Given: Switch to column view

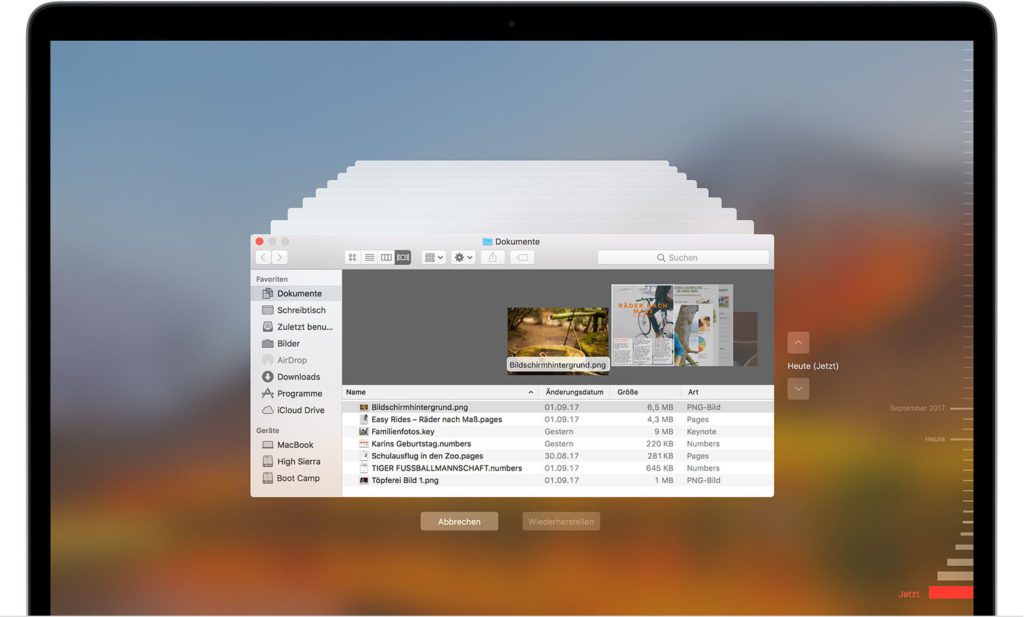Looking at the screenshot, I should click(x=386, y=257).
